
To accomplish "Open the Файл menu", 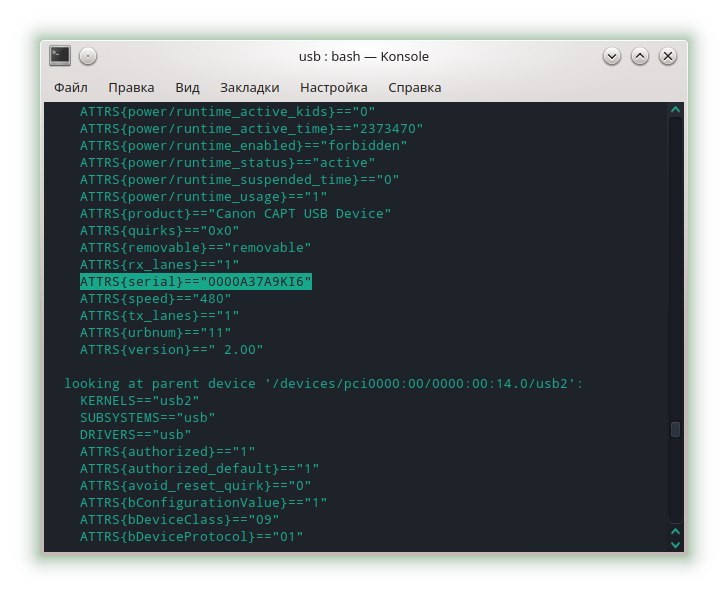I will (71, 87).
